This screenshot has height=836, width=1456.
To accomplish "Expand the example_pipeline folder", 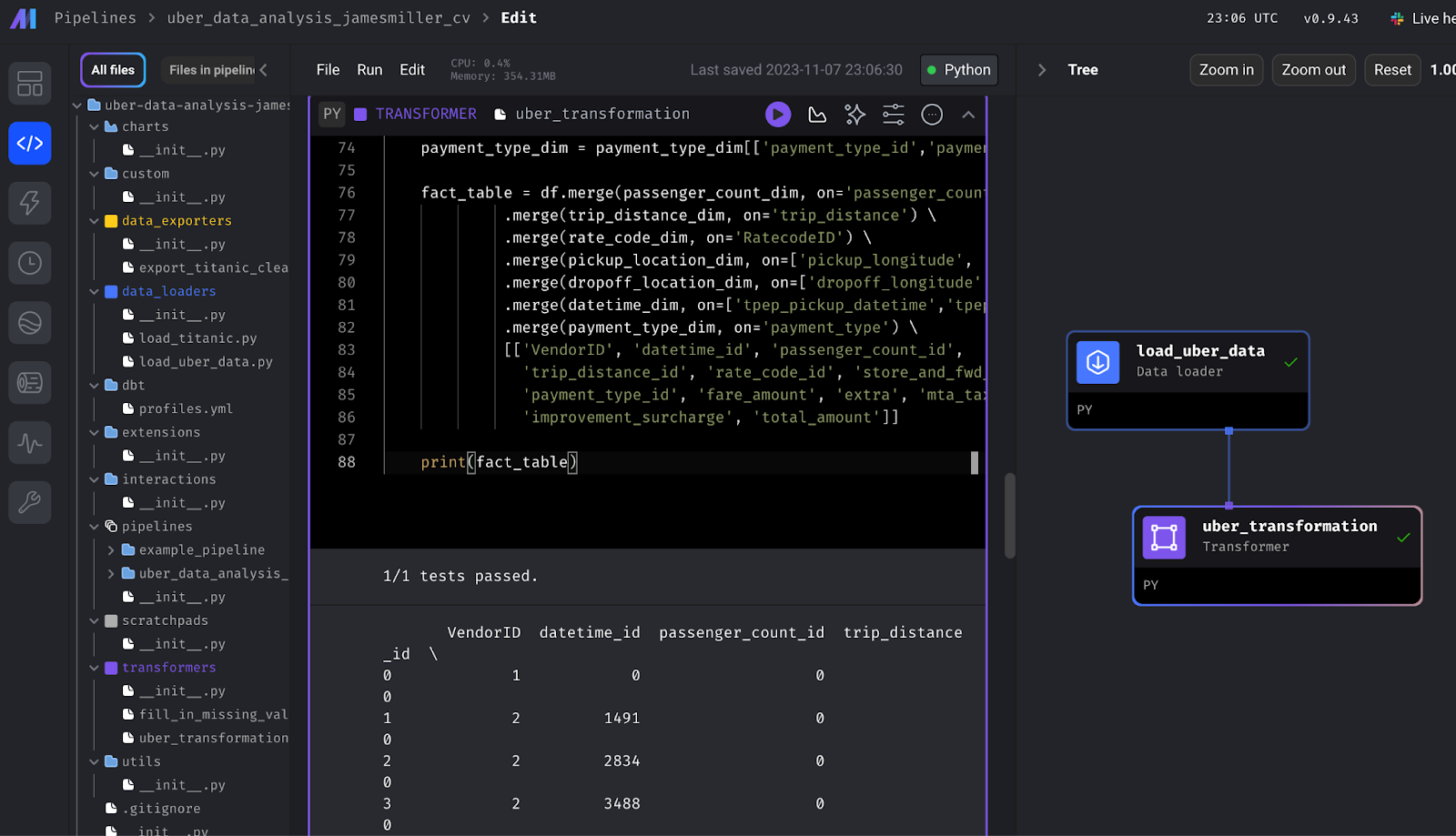I will click(111, 550).
